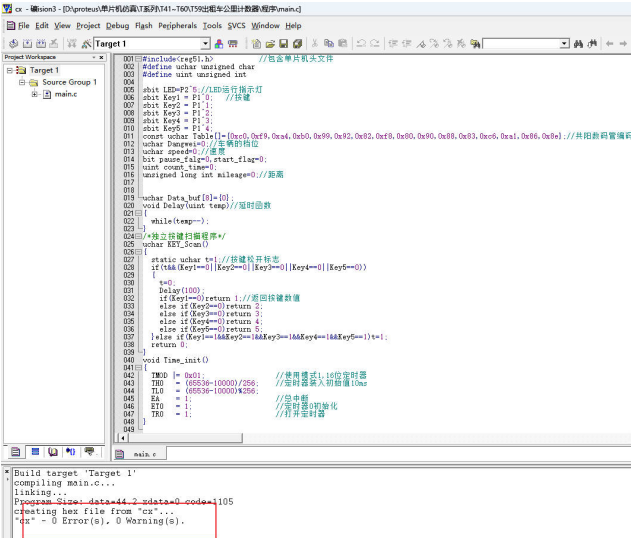Switch to the Templates tab in workspace
640x538 pixels.
[x=89, y=451]
